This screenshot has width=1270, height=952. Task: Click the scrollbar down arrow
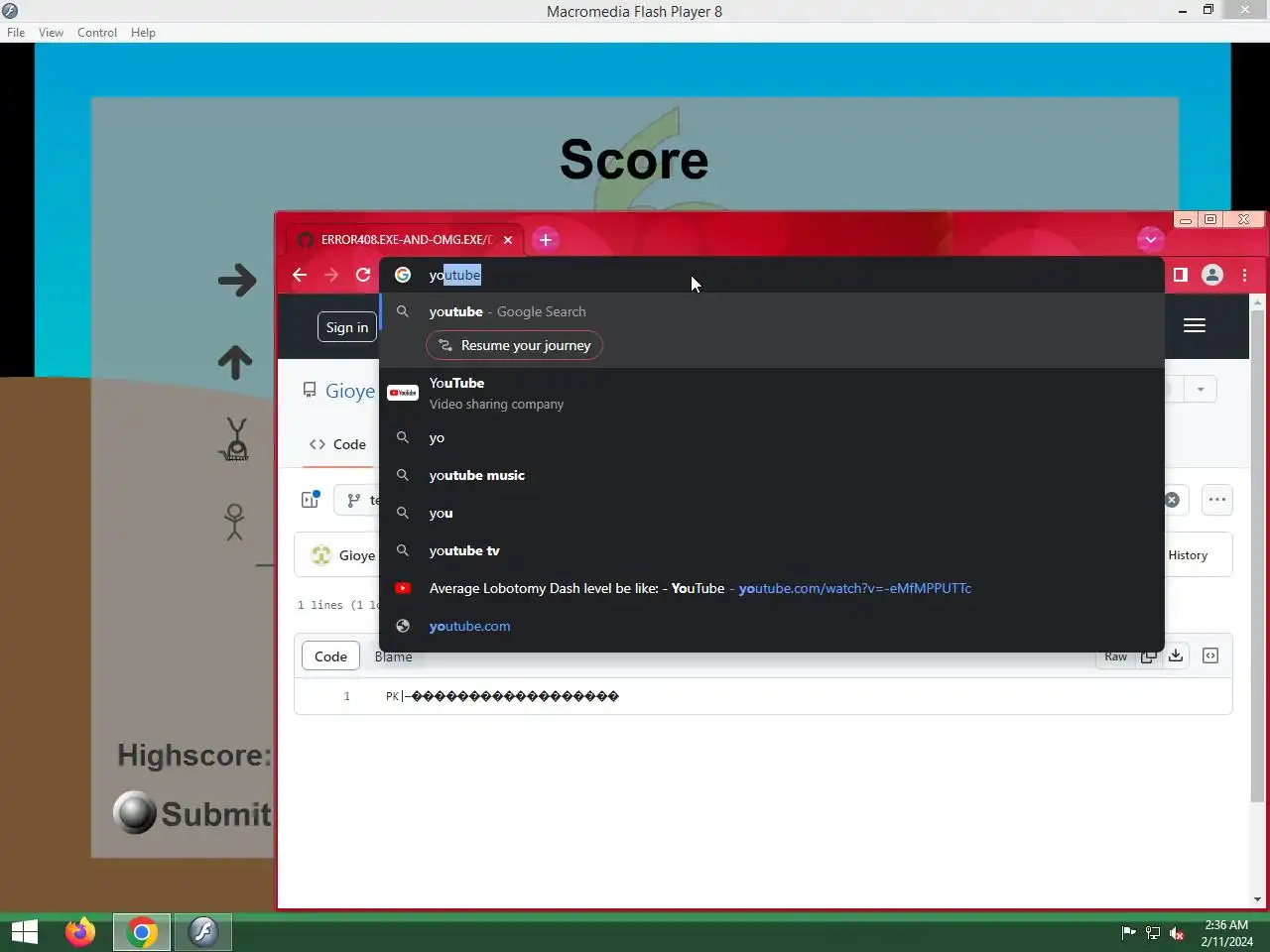click(x=1258, y=899)
